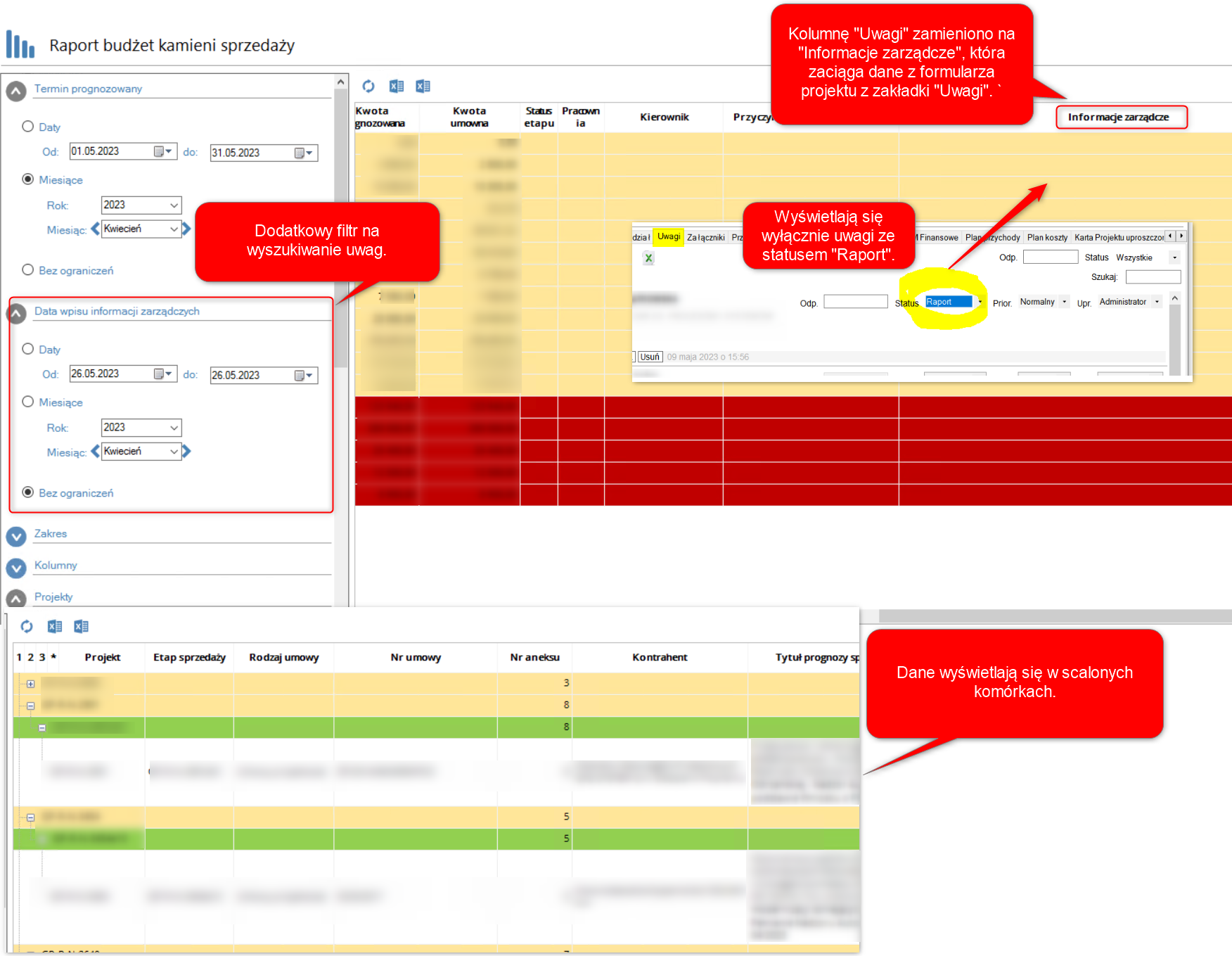This screenshot has height=956, width=1232.
Task: Open Upr Administrator dropdown
Action: 1157,302
